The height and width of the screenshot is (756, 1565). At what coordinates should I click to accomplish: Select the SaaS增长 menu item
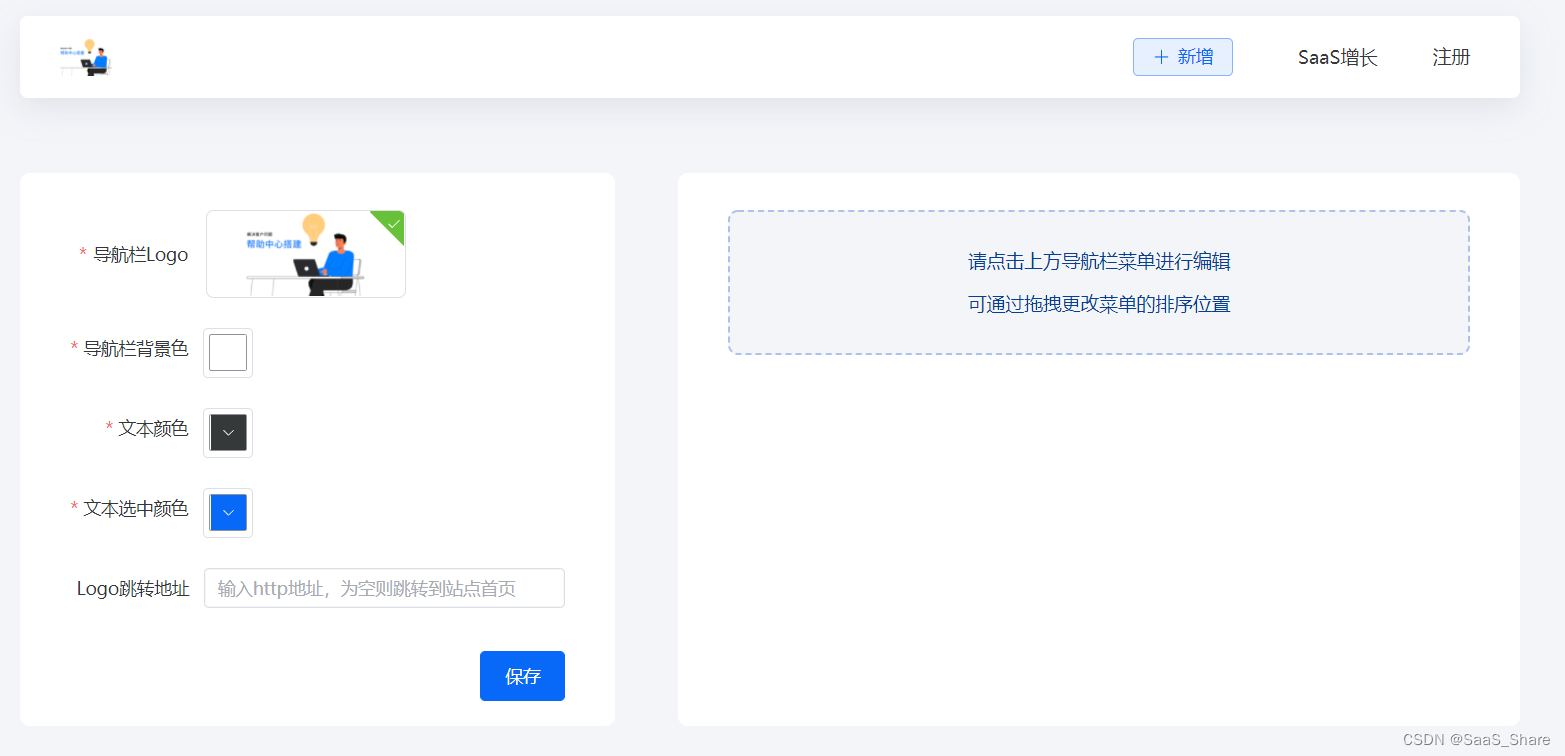click(1337, 57)
